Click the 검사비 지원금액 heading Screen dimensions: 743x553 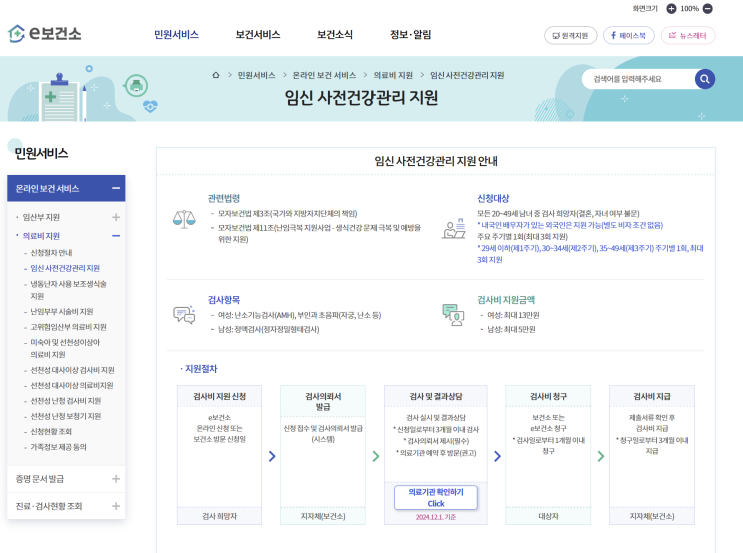[x=506, y=300]
